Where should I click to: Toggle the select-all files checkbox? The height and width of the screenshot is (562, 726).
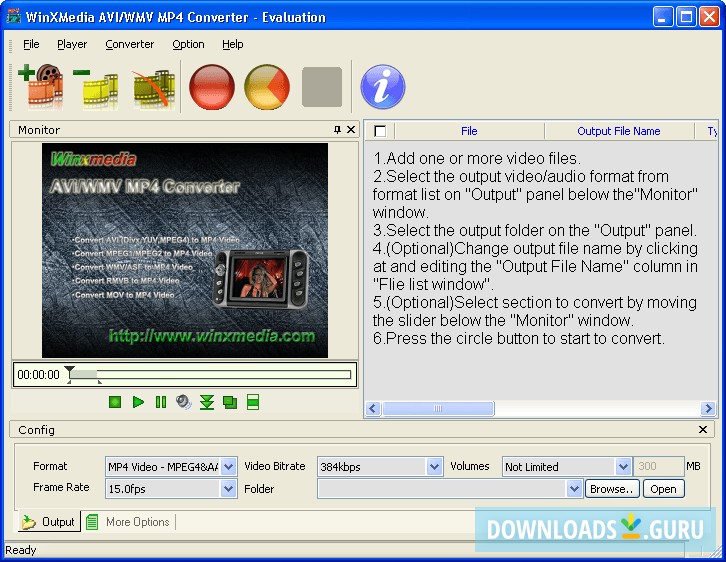click(x=380, y=131)
